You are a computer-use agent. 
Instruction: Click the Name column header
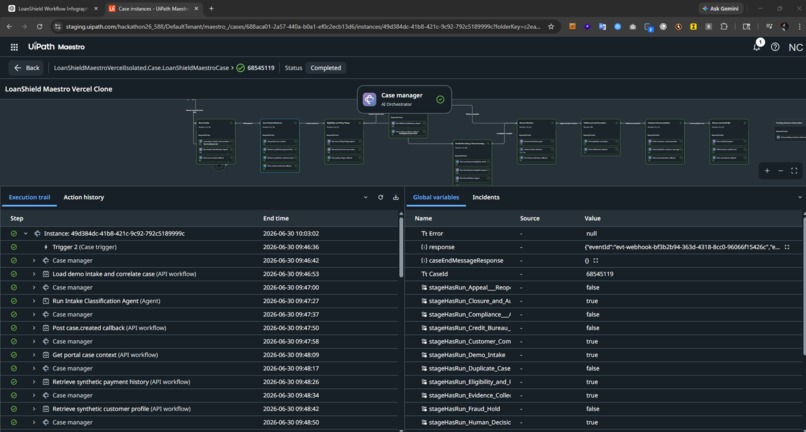423,218
